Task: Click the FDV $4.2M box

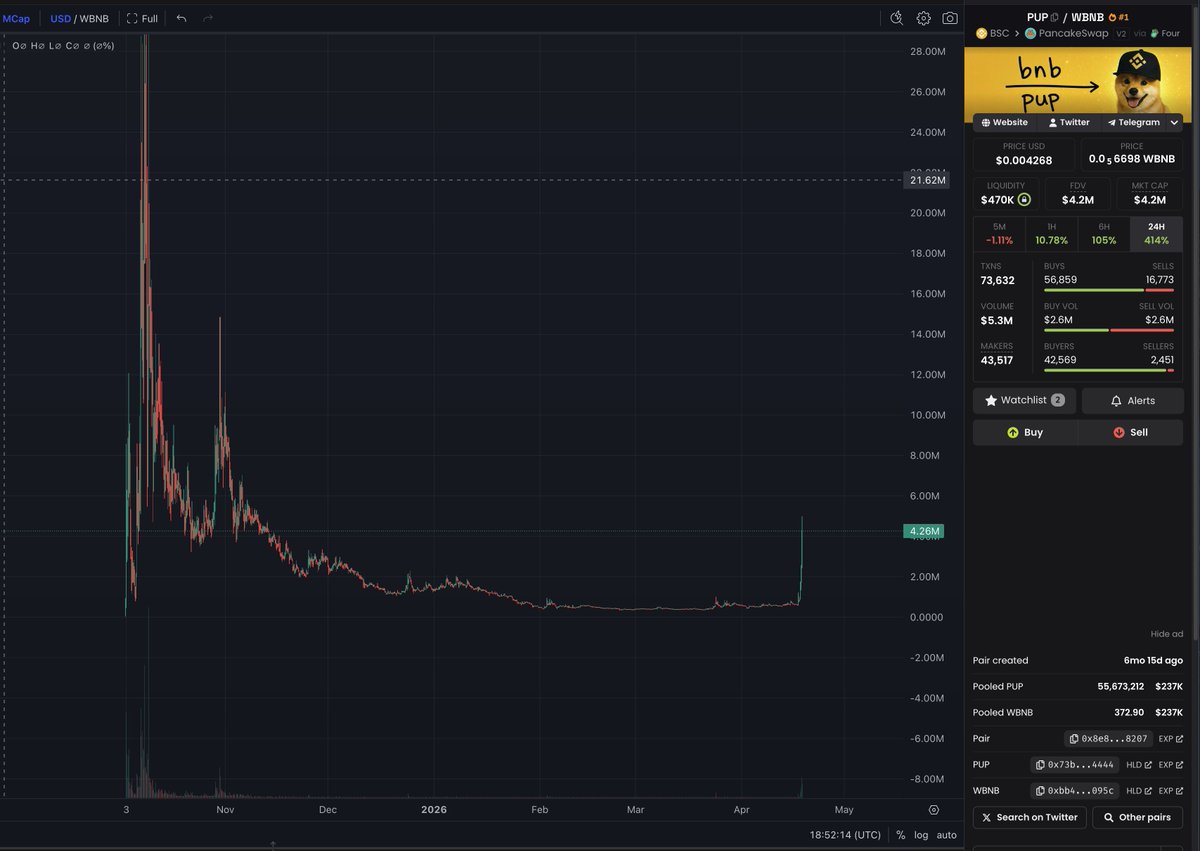Action: pos(1078,194)
